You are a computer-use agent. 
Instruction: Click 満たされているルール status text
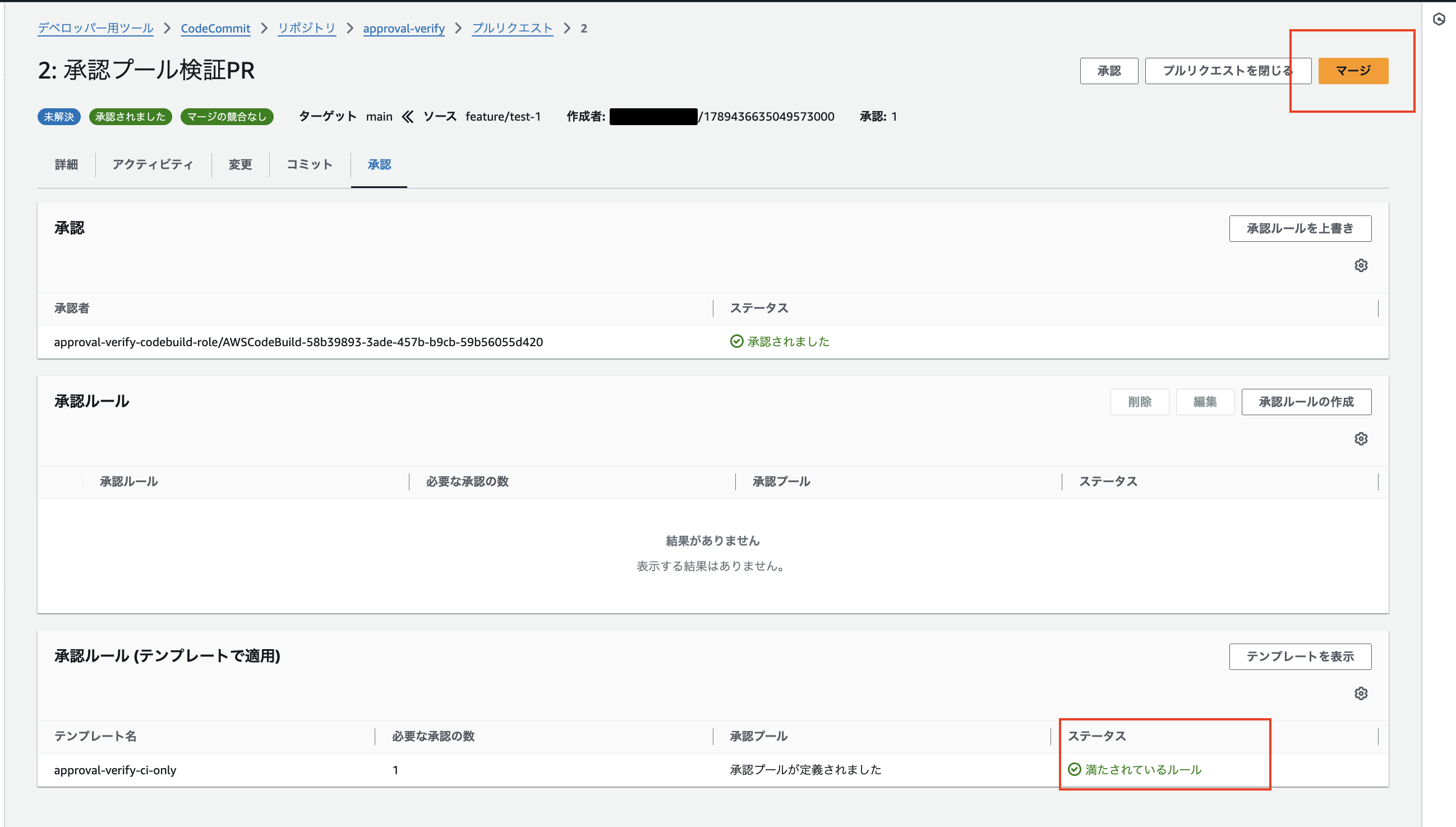click(1143, 770)
